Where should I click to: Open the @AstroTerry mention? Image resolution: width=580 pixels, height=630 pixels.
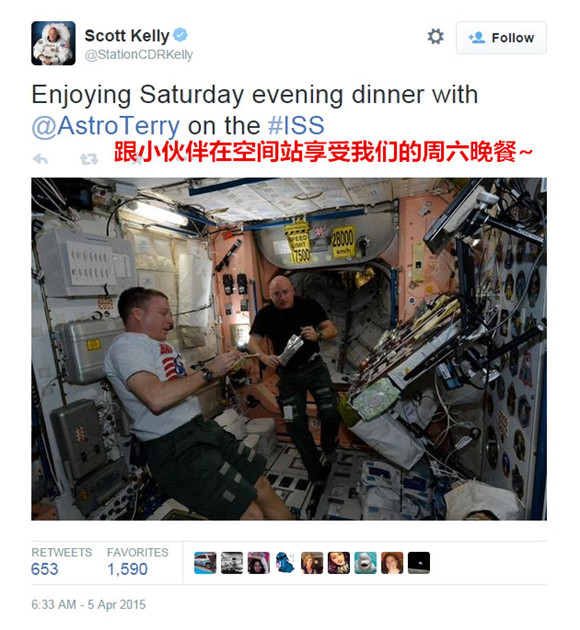pyautogui.click(x=106, y=126)
